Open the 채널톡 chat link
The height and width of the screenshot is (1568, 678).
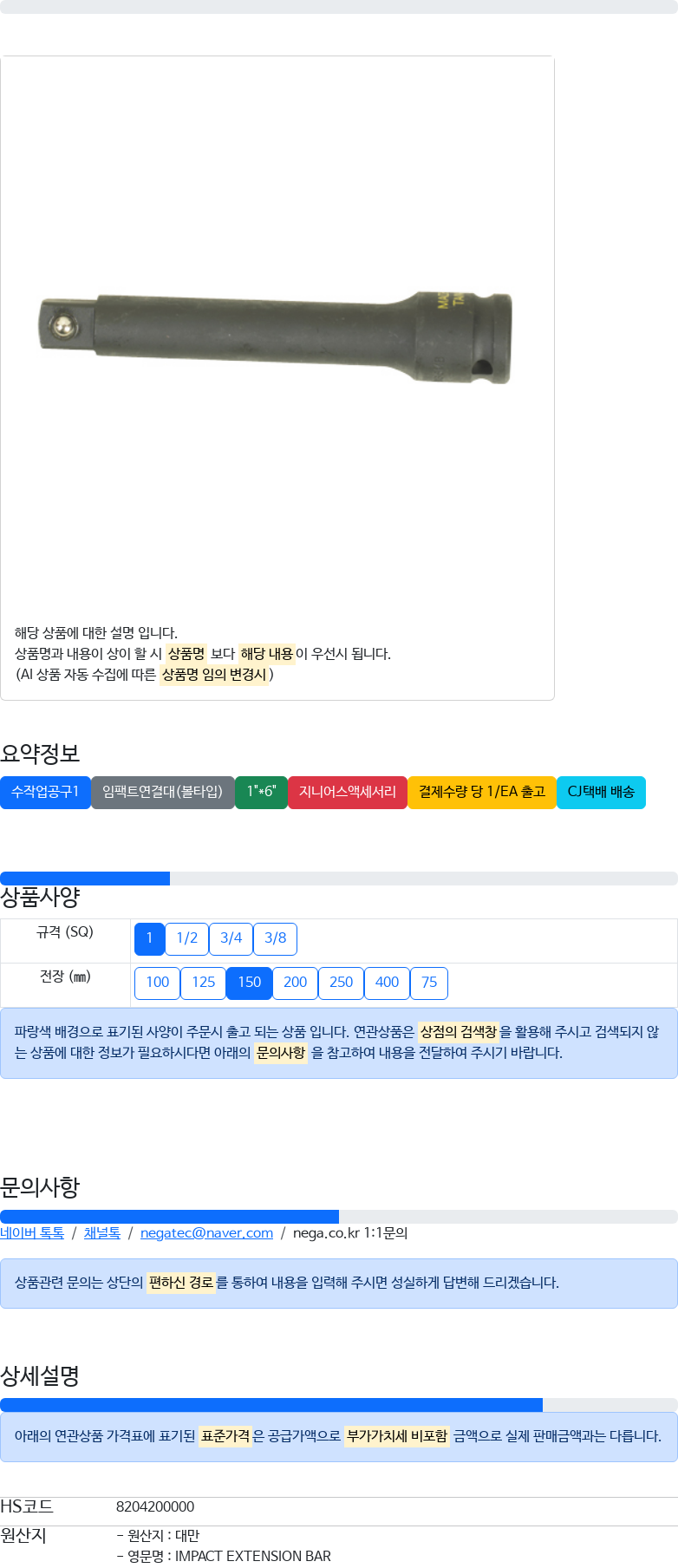click(x=102, y=1233)
